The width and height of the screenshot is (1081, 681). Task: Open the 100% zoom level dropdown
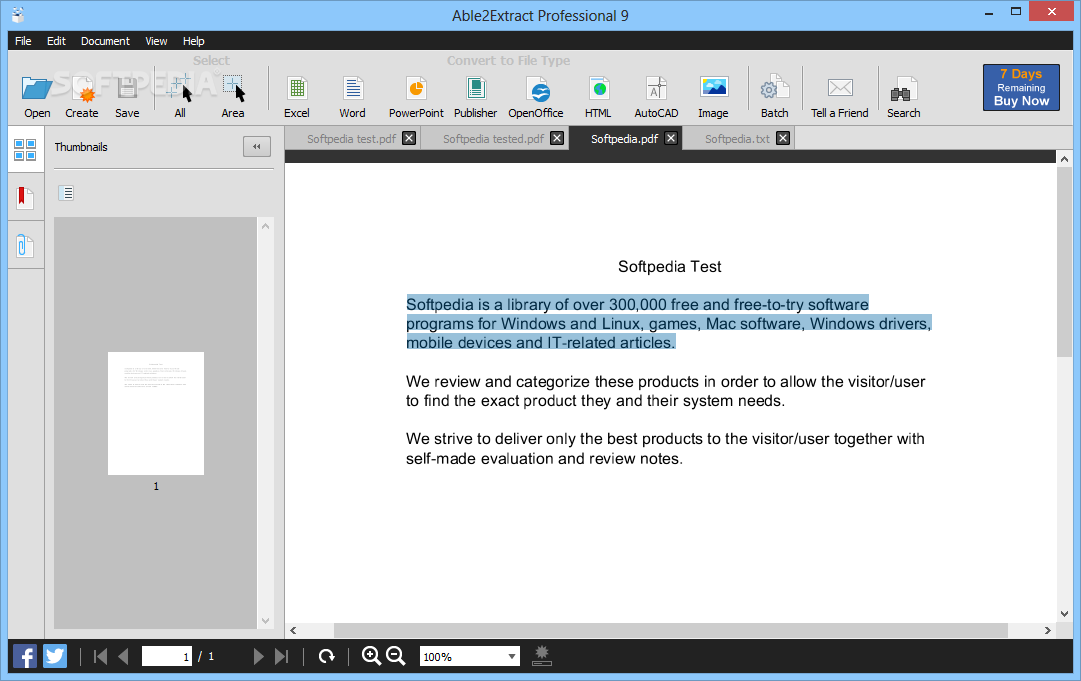coord(512,656)
